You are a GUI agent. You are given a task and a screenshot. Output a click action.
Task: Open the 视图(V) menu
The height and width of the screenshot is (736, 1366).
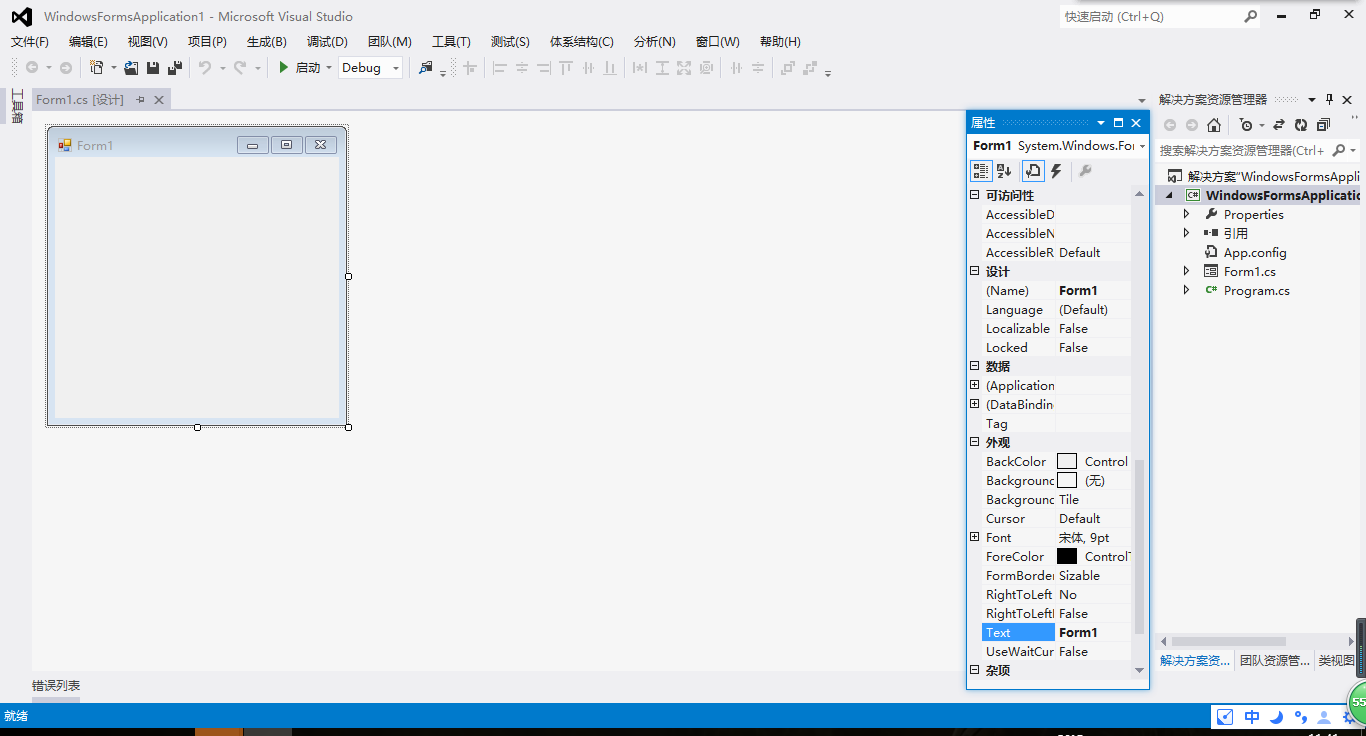[147, 42]
